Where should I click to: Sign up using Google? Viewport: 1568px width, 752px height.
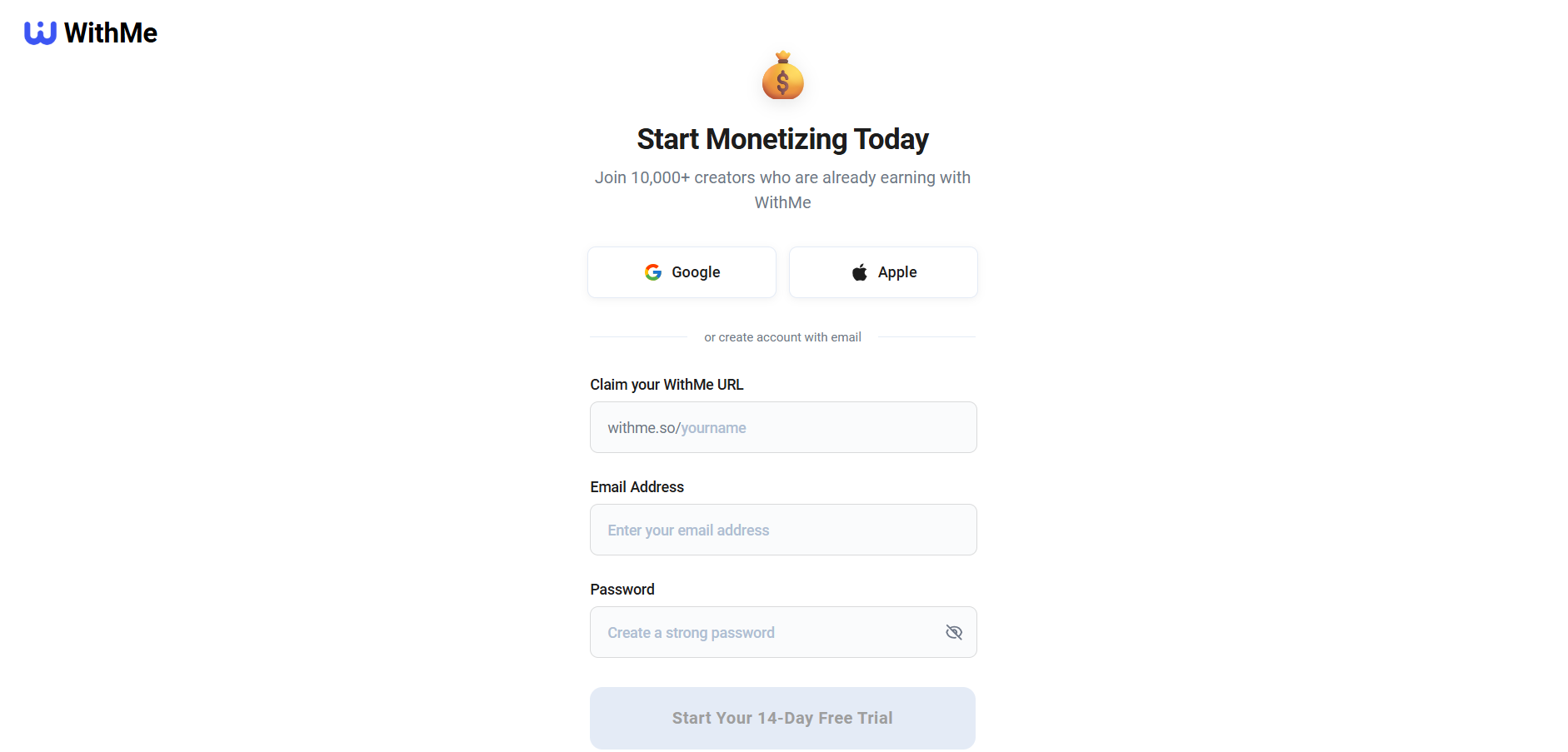[681, 271]
